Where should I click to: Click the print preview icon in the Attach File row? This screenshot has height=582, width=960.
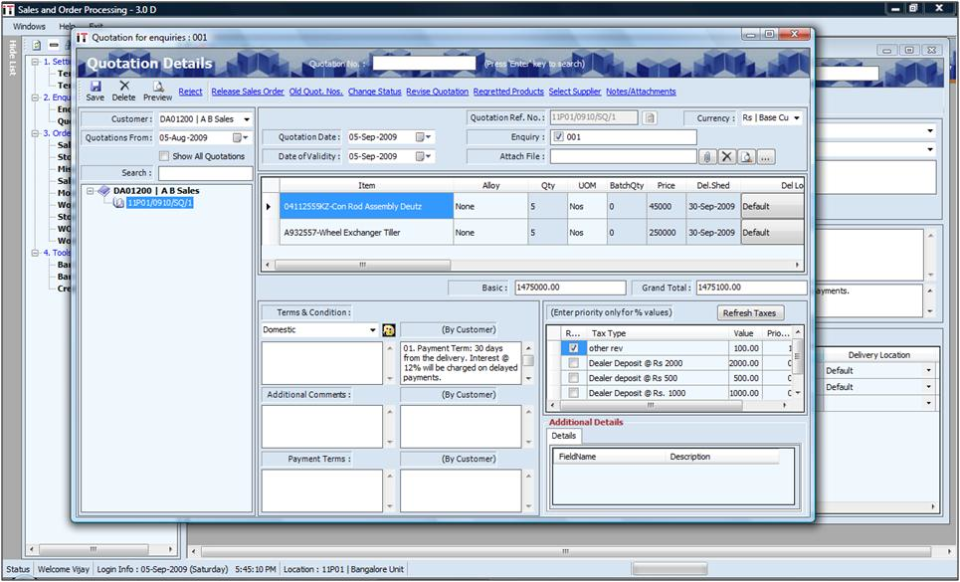tap(745, 156)
